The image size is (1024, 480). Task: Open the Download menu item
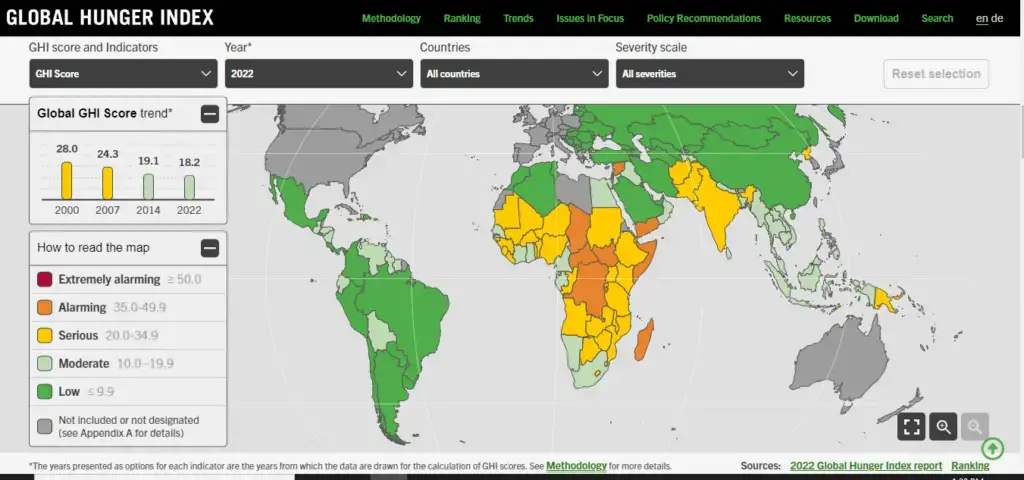[876, 18]
